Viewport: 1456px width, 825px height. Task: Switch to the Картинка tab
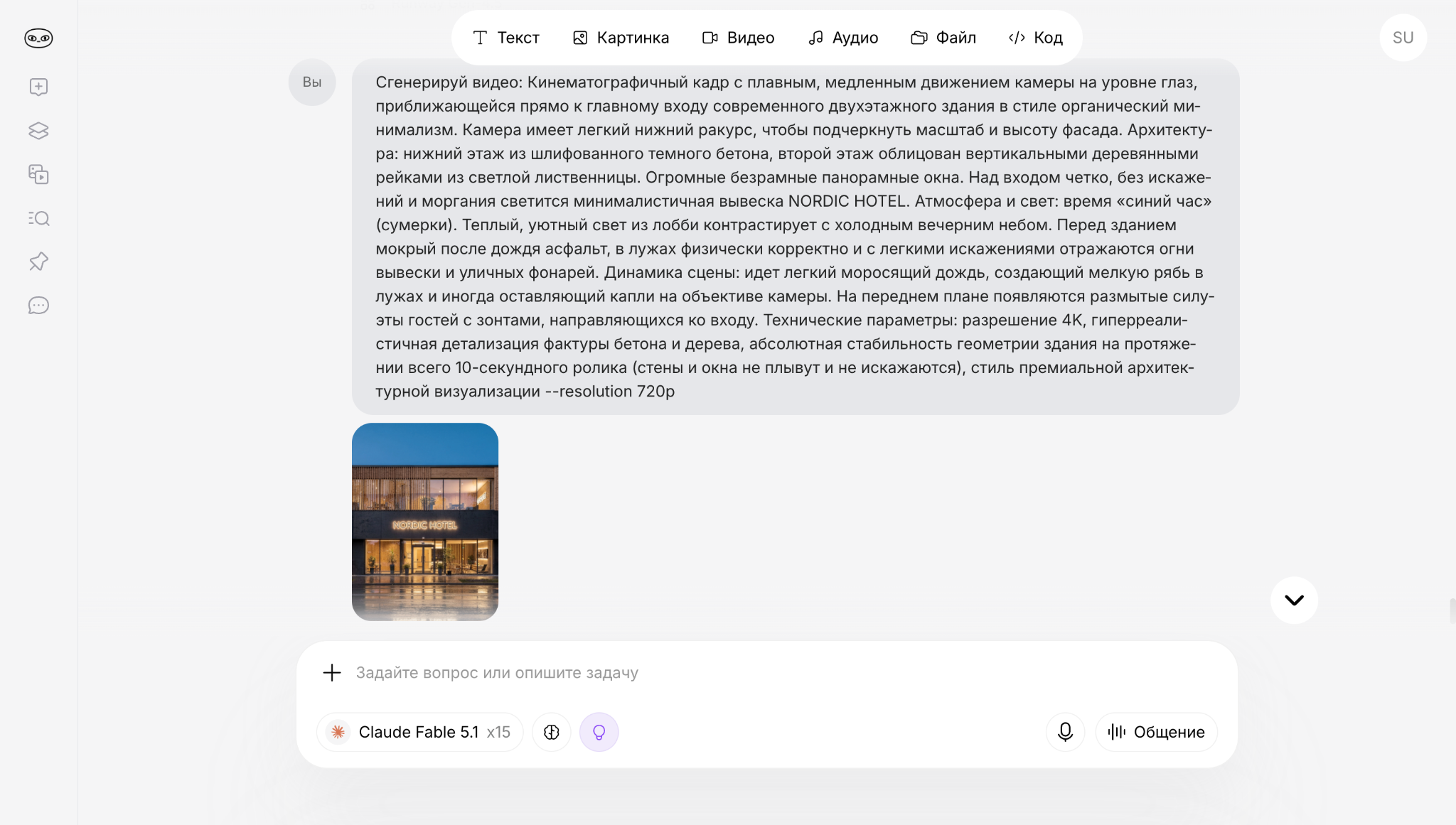621,38
